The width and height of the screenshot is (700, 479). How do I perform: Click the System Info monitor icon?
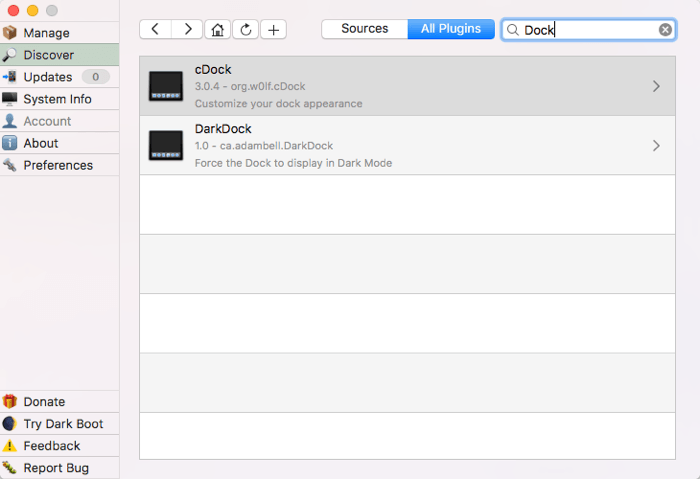[x=9, y=99]
